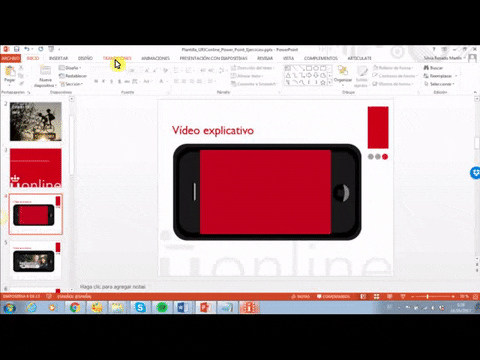Click the Restablecer button
This screenshot has height=360, width=480.
click(x=73, y=76)
